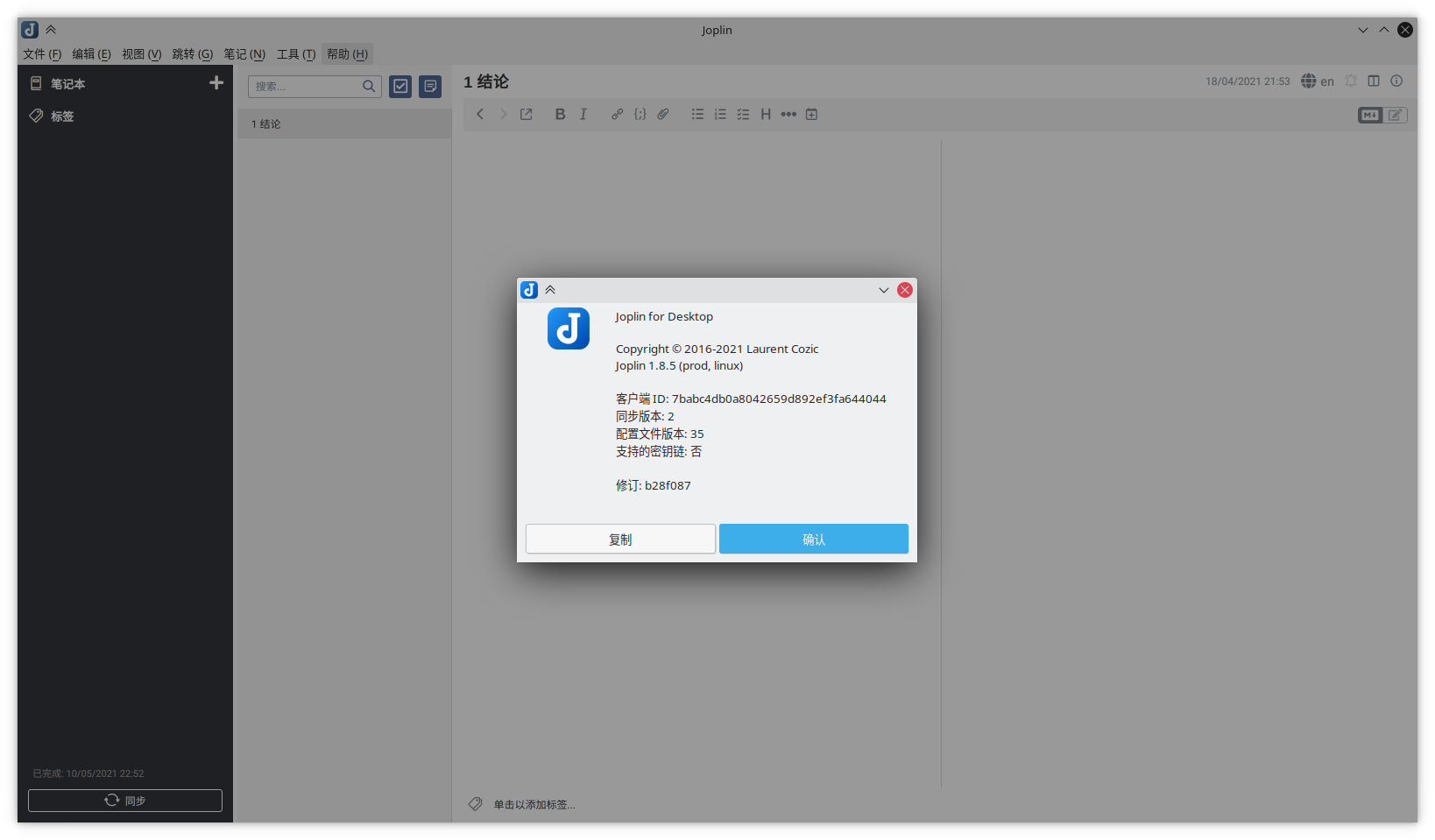Insert a heading with the H icon
Viewport: 1435px width, 840px height.
[766, 114]
